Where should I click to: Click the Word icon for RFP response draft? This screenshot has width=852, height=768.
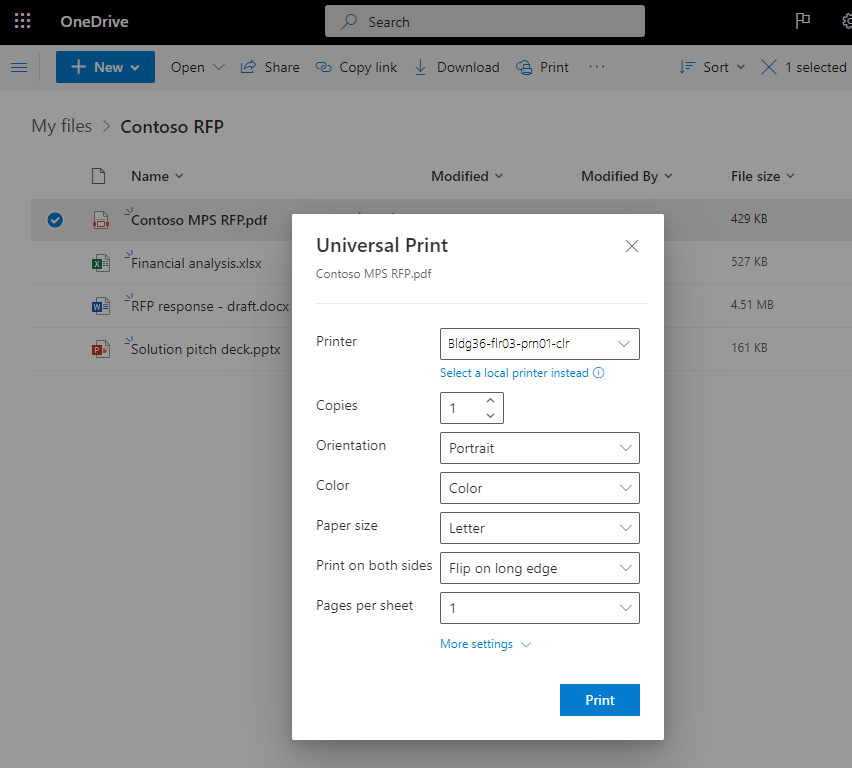click(100, 306)
